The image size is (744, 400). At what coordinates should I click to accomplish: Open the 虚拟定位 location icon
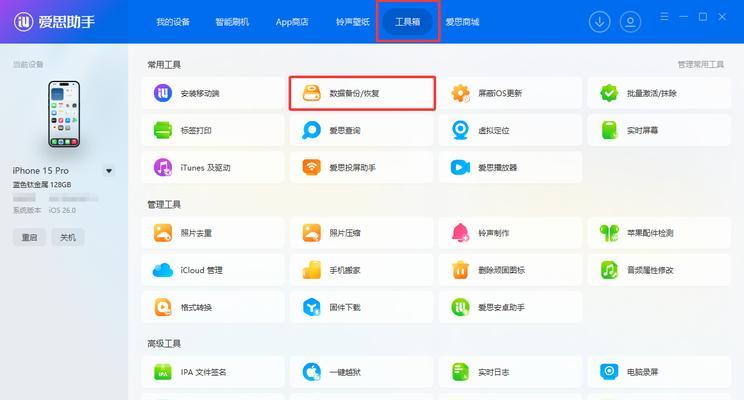460,130
